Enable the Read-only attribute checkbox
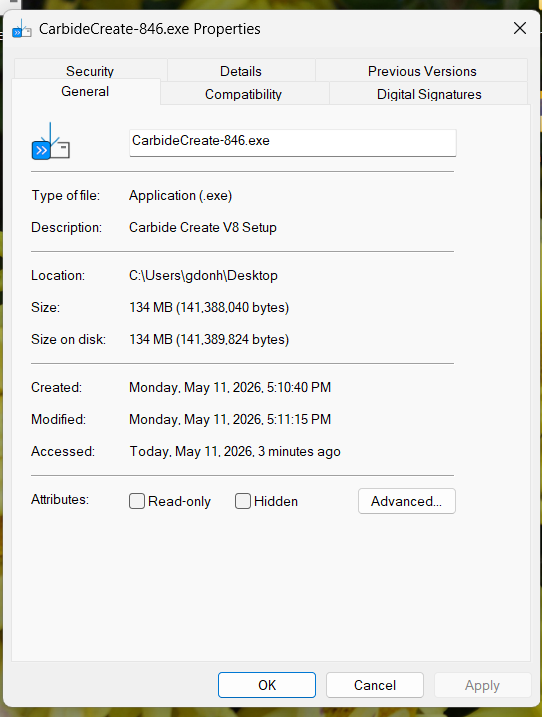 (137, 501)
